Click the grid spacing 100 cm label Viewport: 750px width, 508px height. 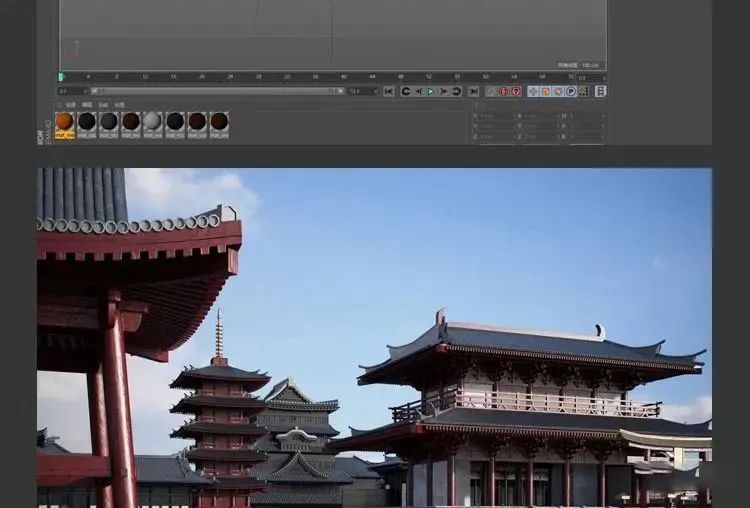click(x=578, y=65)
